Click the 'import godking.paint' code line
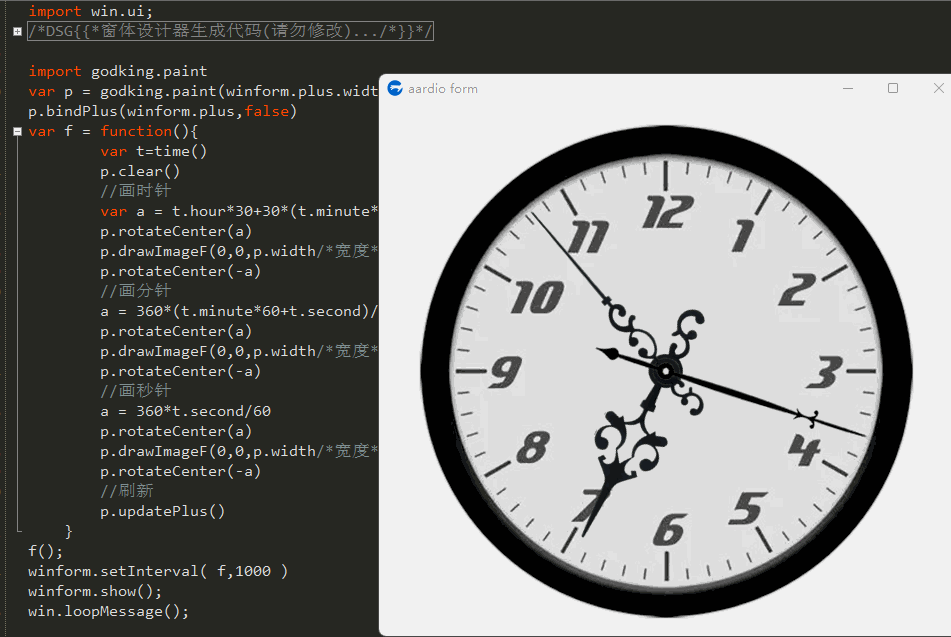This screenshot has height=637, width=951. (118, 72)
